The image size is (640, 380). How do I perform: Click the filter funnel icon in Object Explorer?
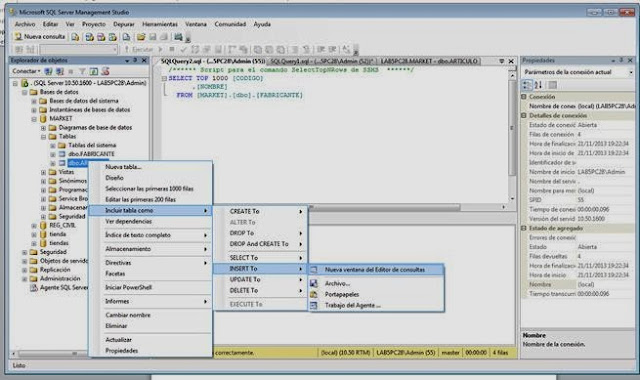(x=82, y=71)
